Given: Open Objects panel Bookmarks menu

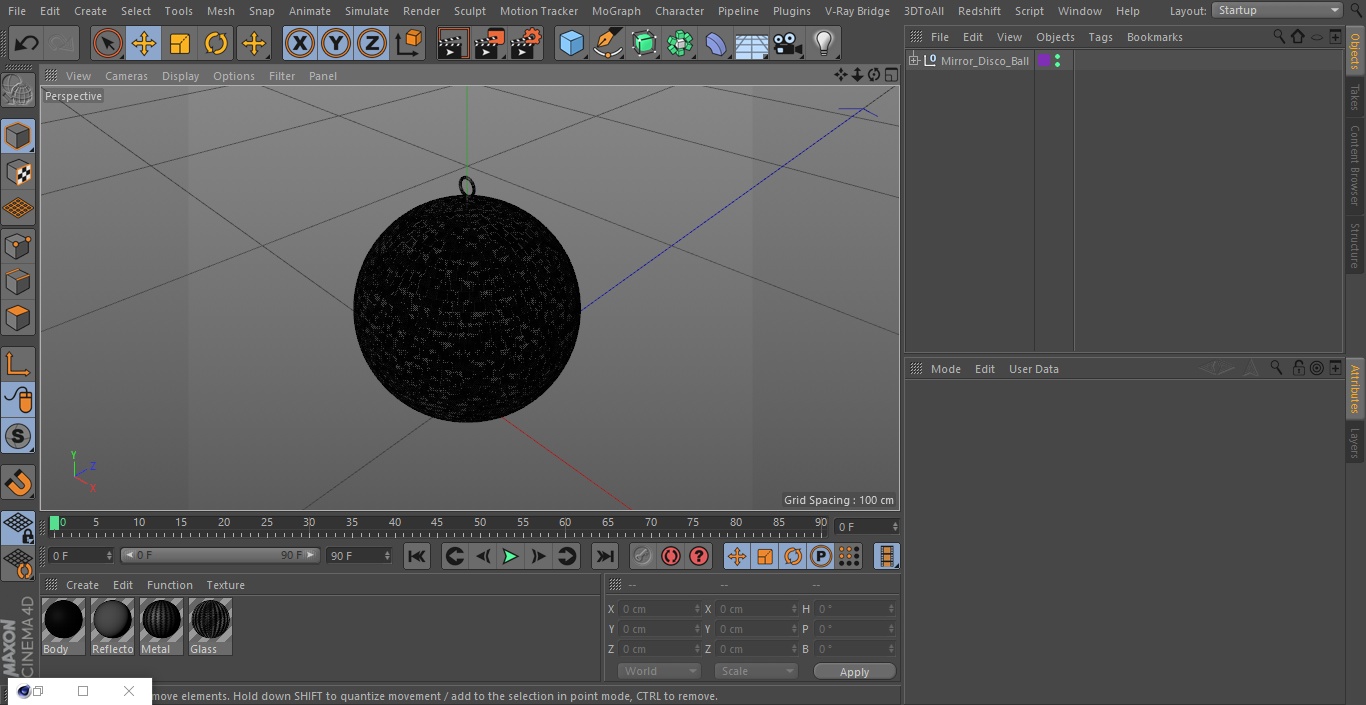Looking at the screenshot, I should (1154, 37).
